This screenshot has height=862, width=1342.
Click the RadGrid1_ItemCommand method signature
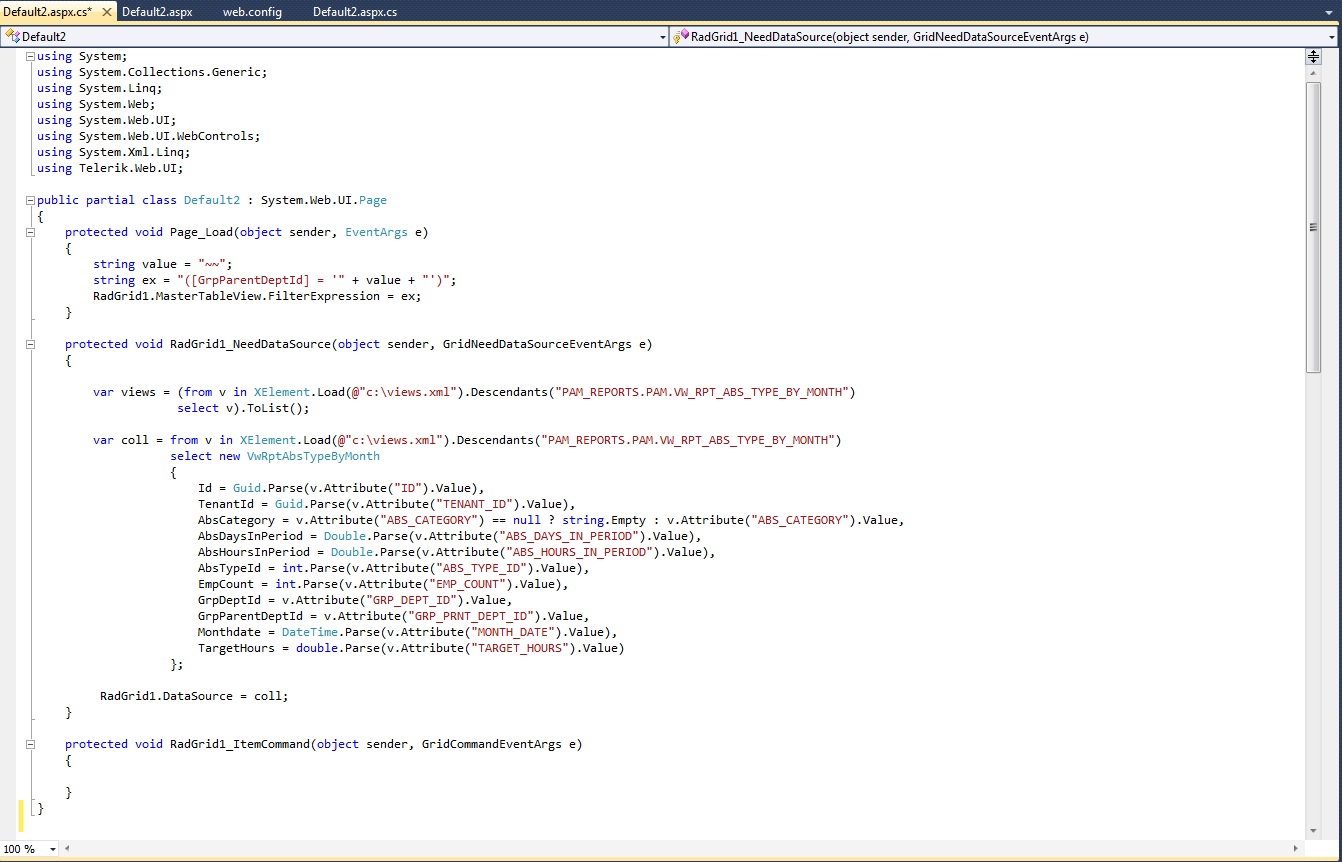(324, 744)
